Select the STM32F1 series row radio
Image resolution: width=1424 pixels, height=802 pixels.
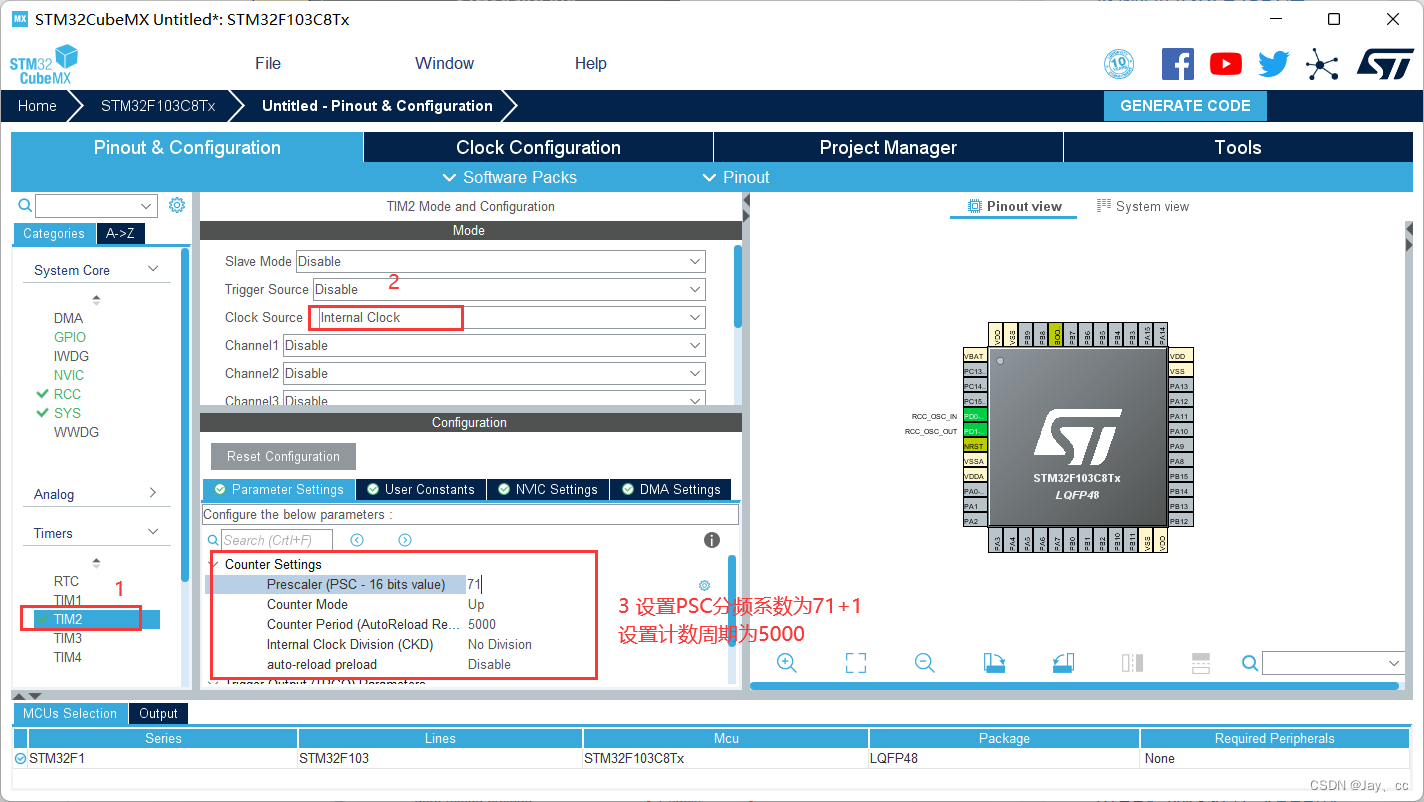[x=20, y=759]
